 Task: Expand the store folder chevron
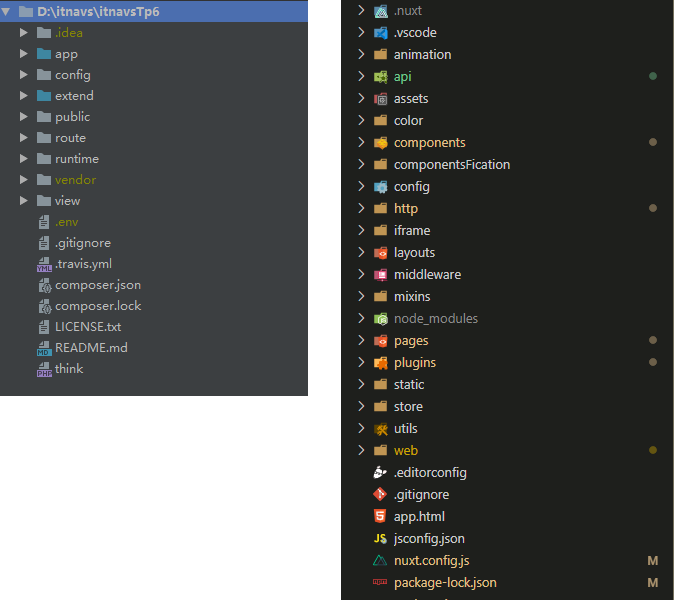361,406
